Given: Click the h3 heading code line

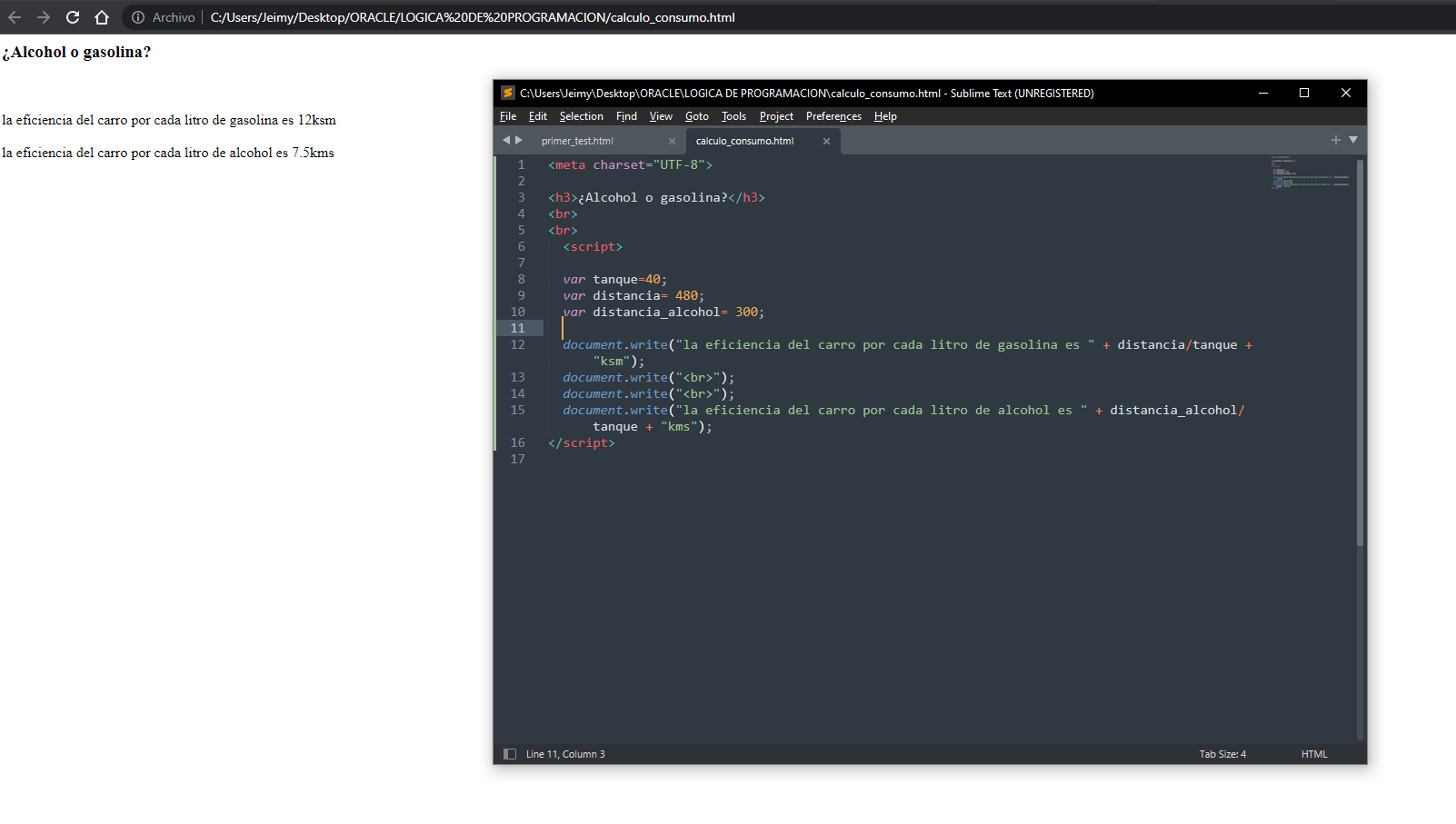Looking at the screenshot, I should point(656,197).
